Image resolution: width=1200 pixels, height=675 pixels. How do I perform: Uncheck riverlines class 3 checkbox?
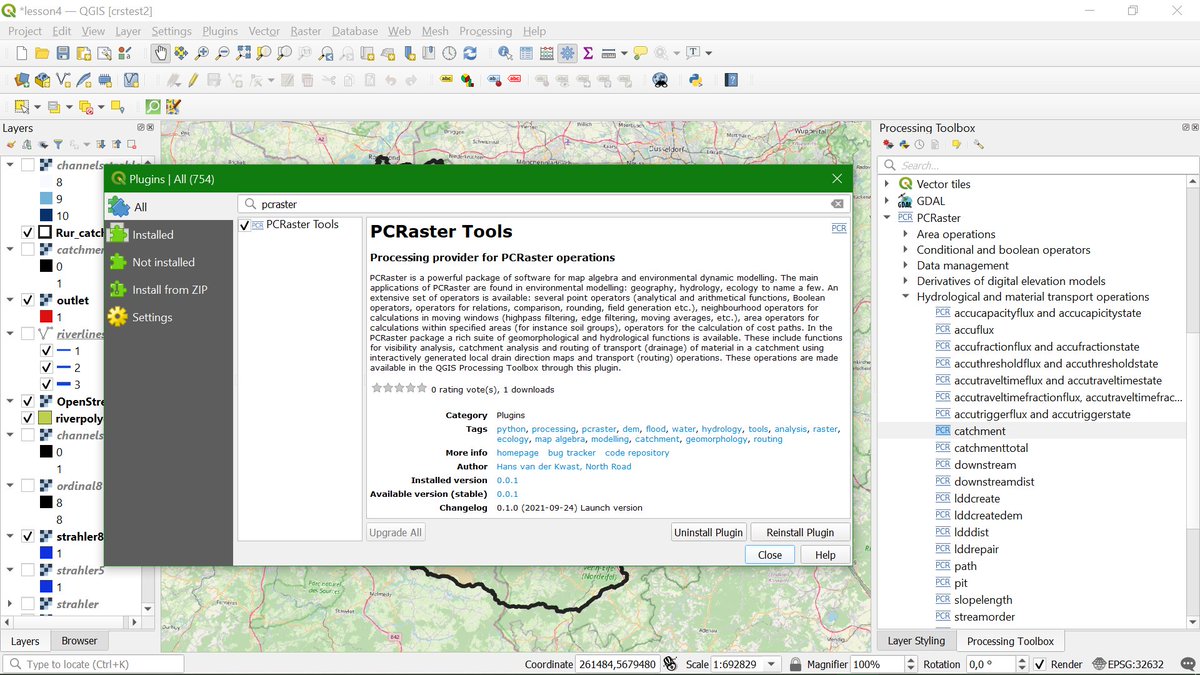(x=45, y=385)
